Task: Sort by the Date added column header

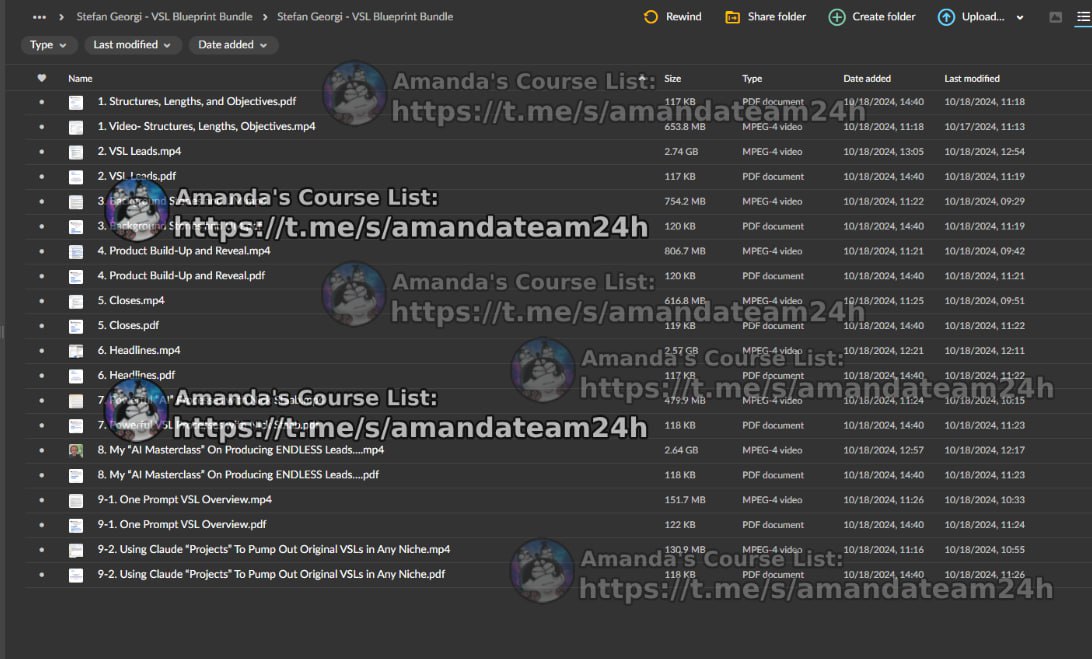Action: pyautogui.click(x=867, y=79)
